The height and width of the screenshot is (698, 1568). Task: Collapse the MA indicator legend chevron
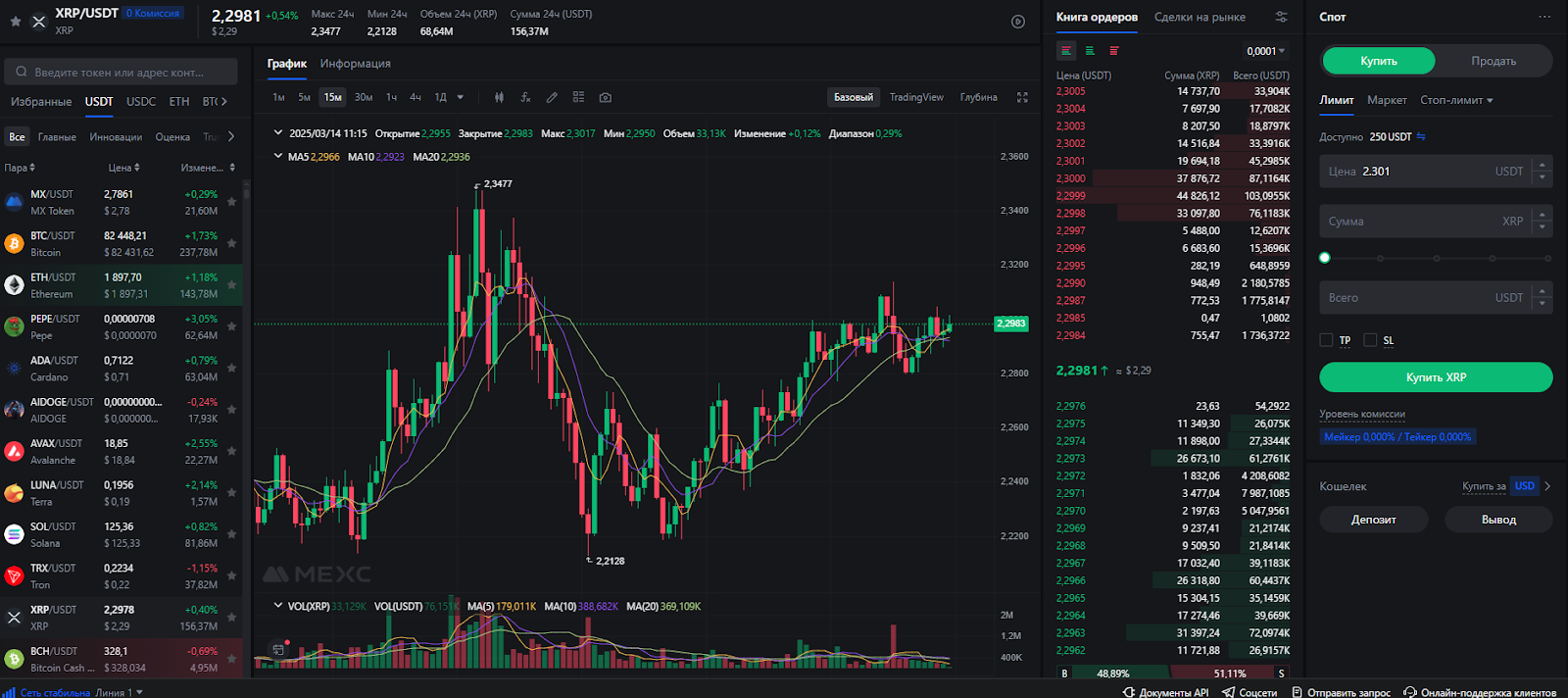pyautogui.click(x=278, y=156)
